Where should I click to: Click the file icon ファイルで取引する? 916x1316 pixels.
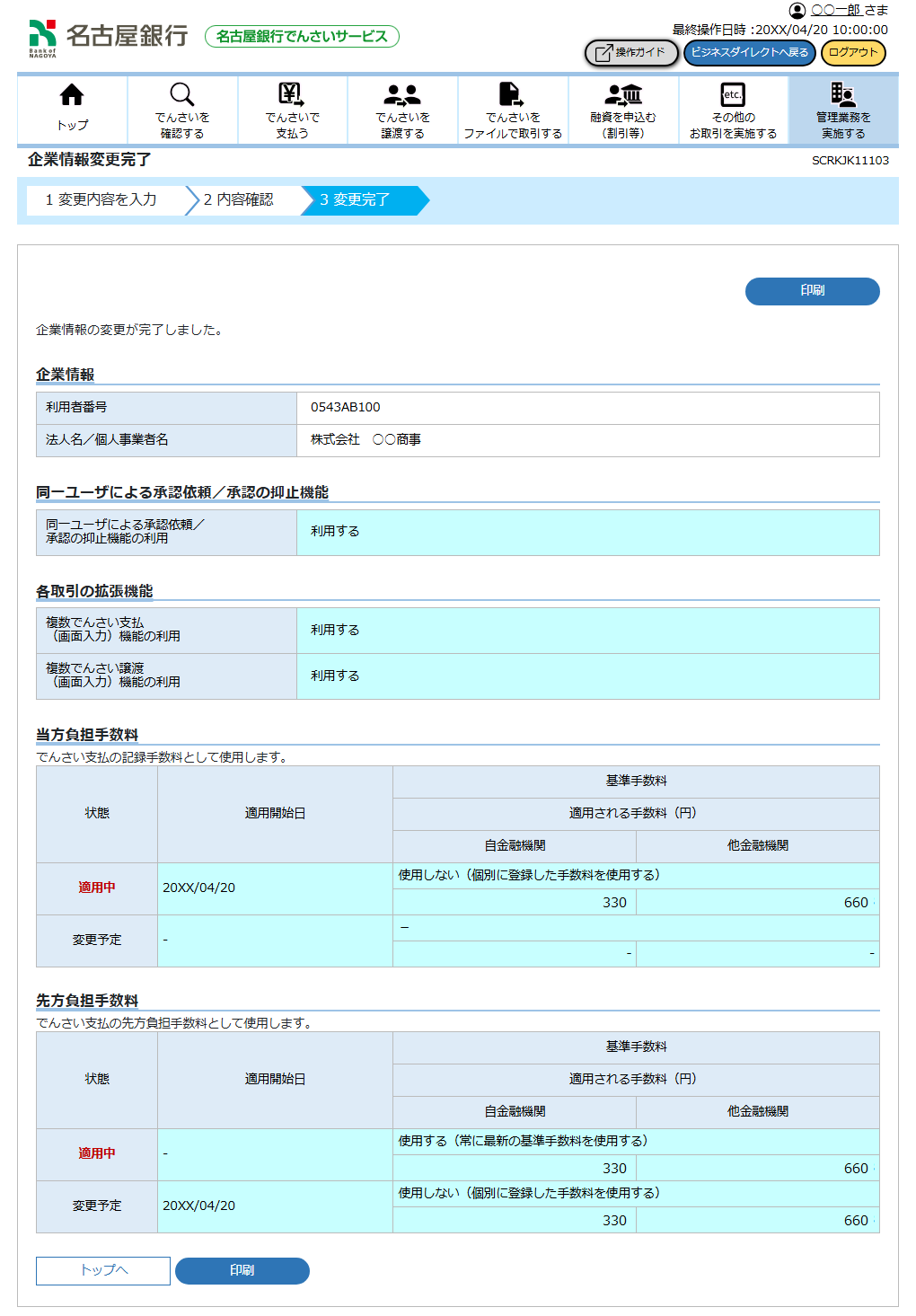pos(512,95)
